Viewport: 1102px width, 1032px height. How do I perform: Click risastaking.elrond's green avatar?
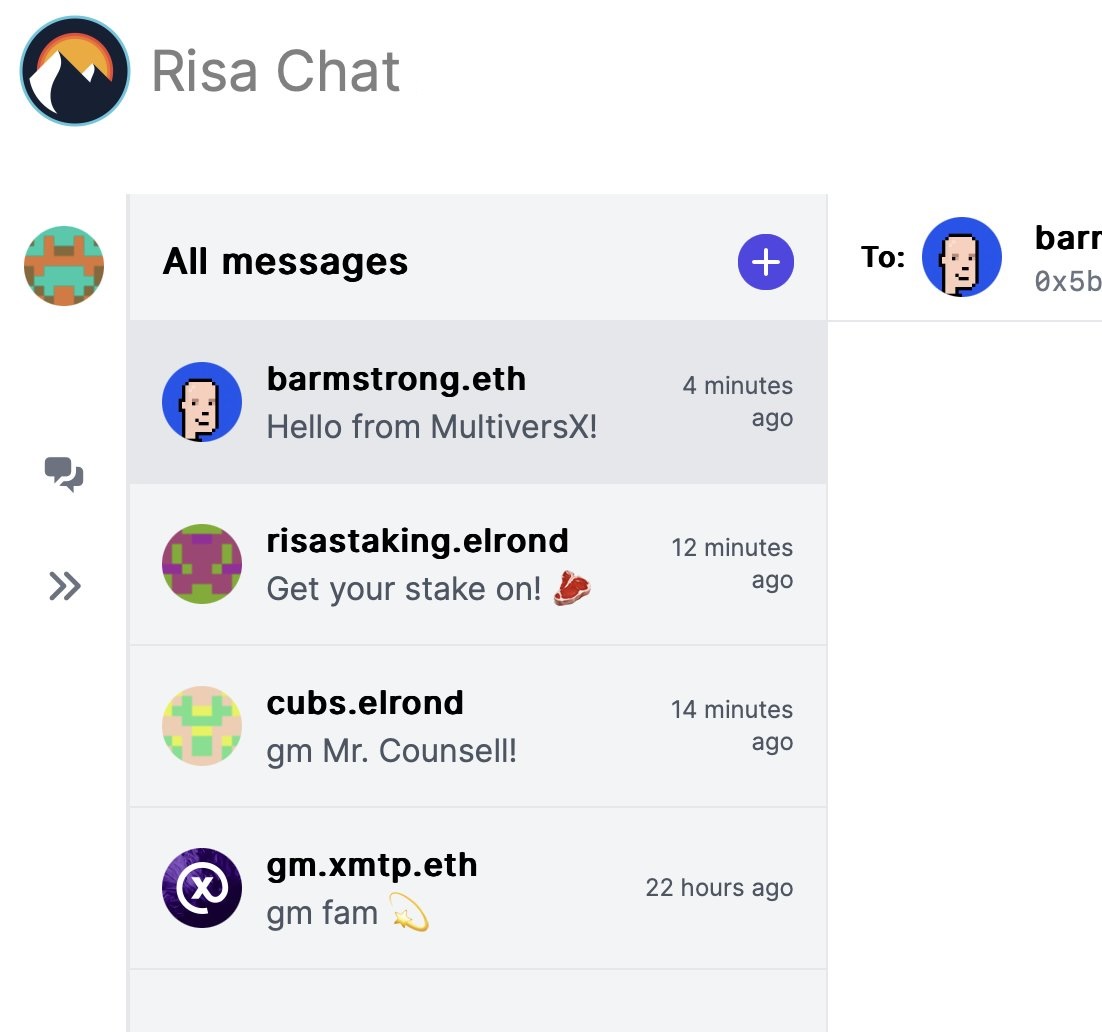[x=202, y=563]
